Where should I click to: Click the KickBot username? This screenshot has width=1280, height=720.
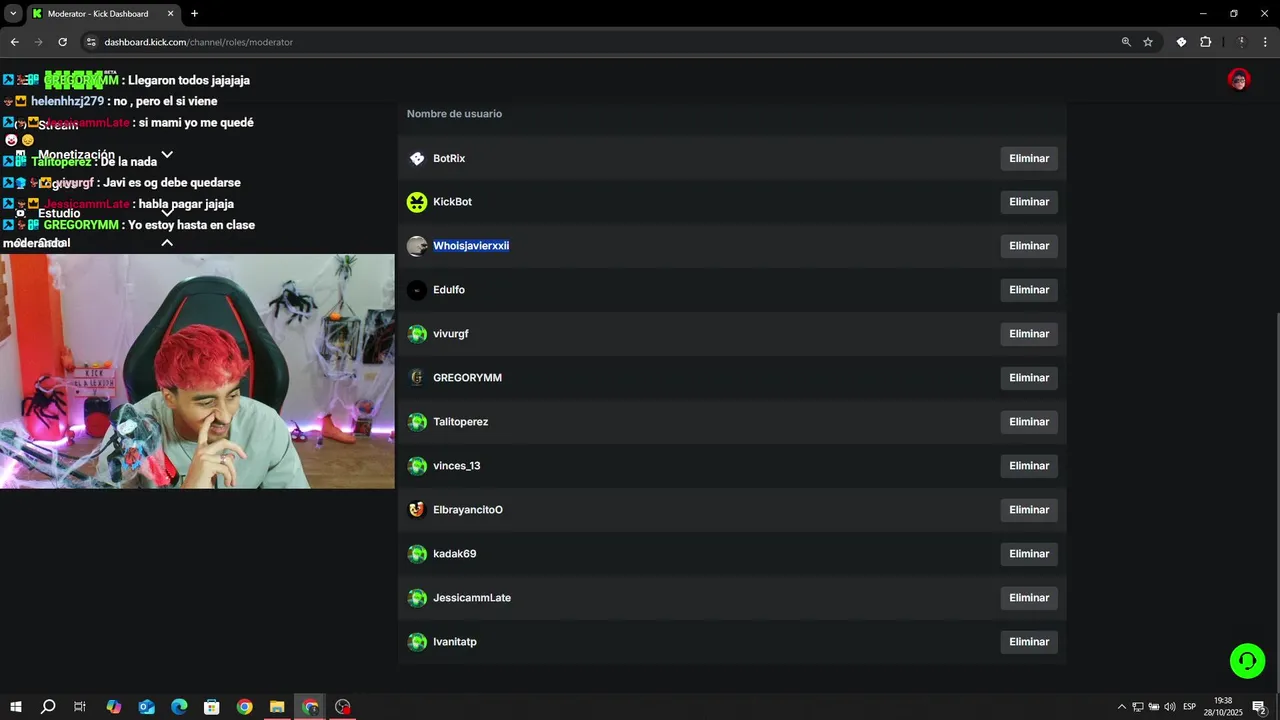pyautogui.click(x=452, y=202)
